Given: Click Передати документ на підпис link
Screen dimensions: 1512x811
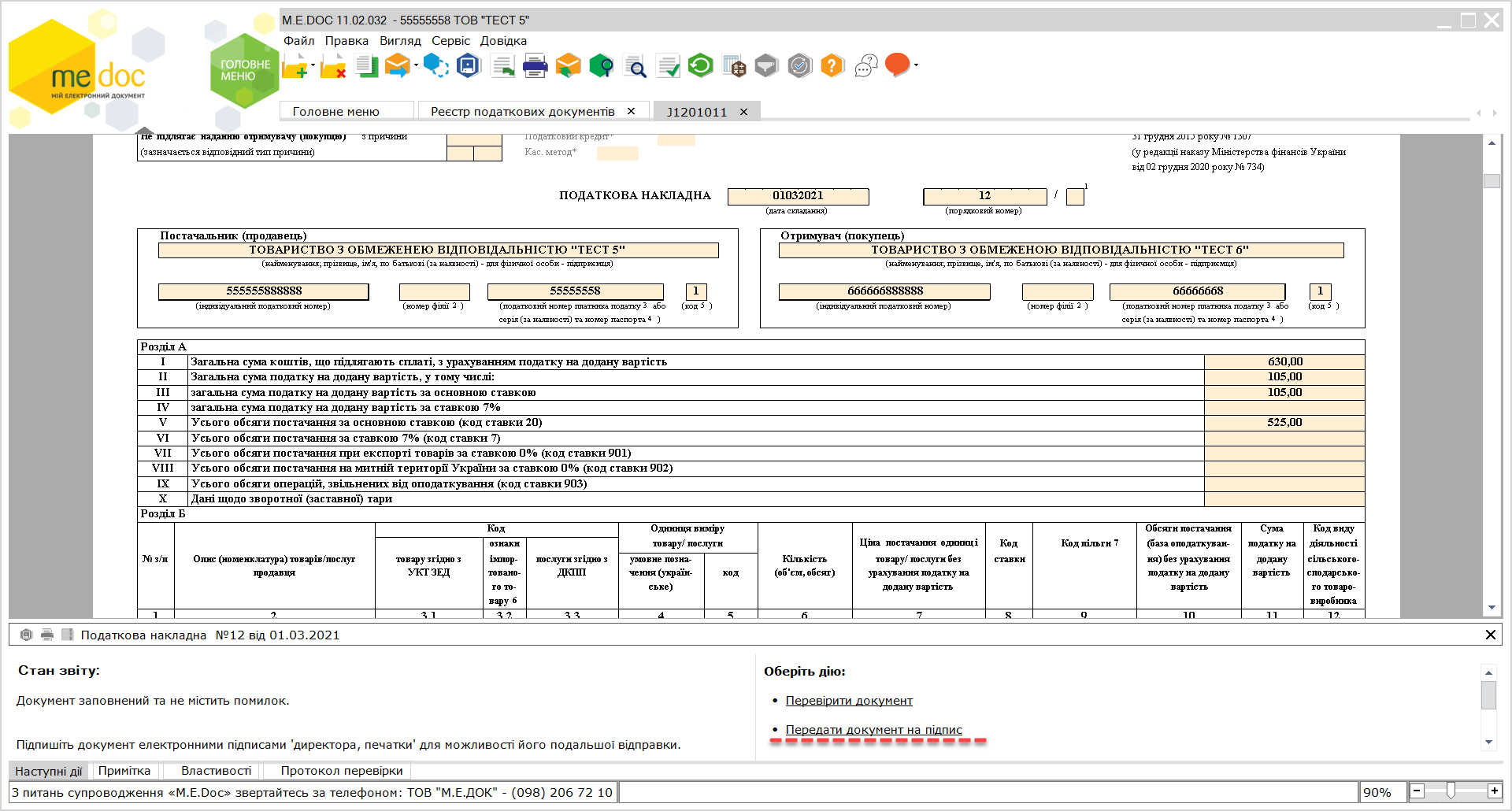Looking at the screenshot, I should tap(874, 730).
